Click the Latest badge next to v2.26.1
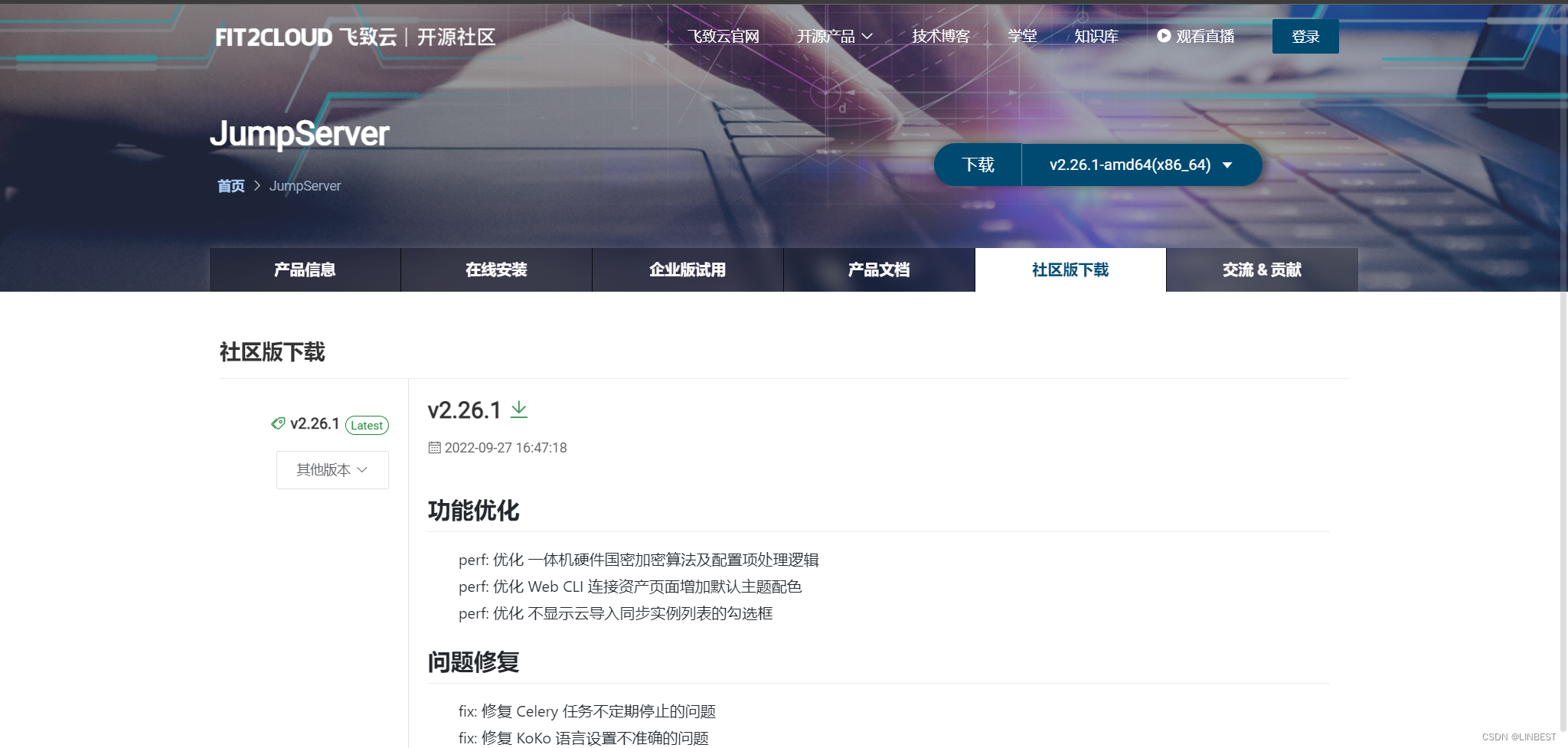Screen dimensions: 1568x748 [367, 425]
